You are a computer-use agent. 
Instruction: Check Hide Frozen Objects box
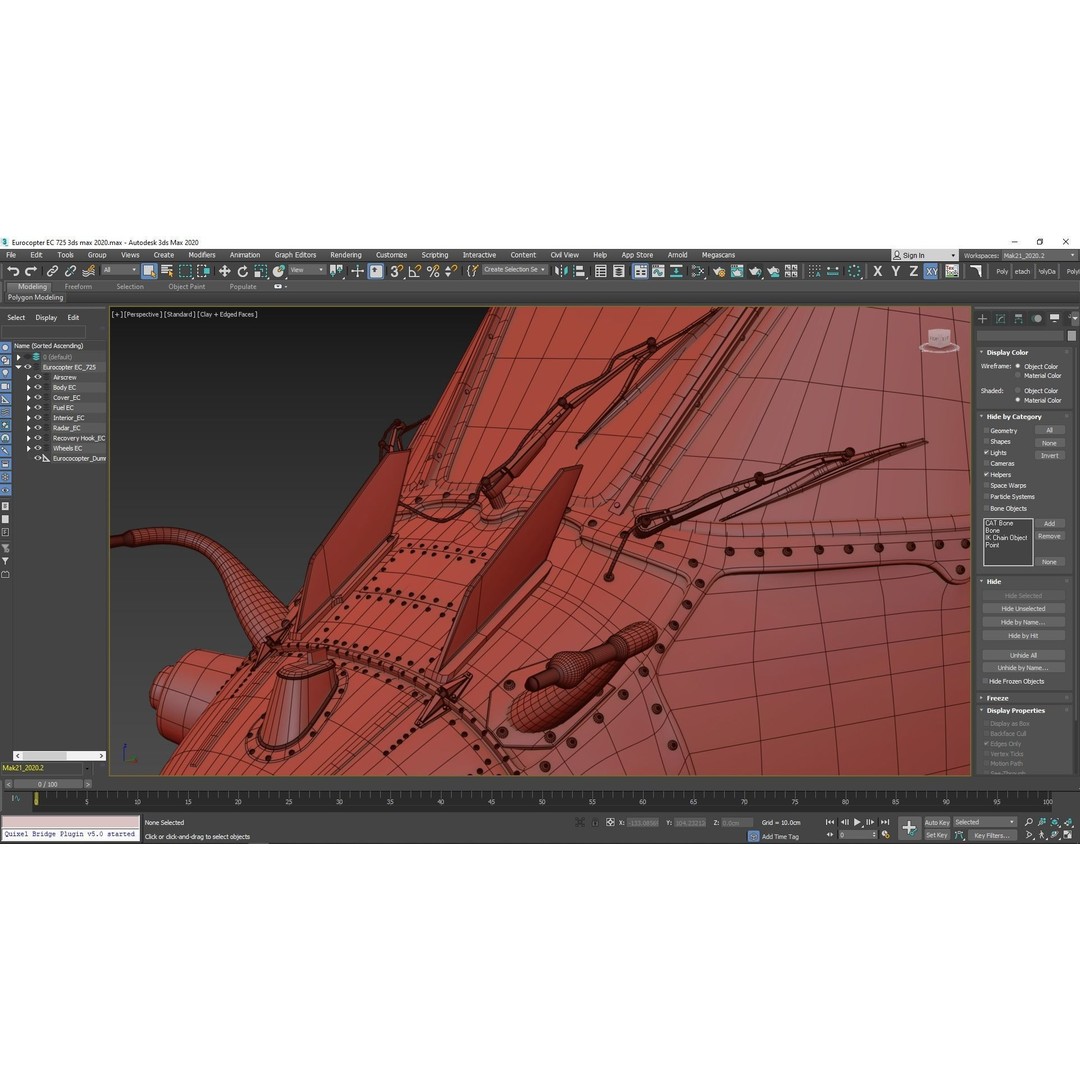click(x=985, y=681)
